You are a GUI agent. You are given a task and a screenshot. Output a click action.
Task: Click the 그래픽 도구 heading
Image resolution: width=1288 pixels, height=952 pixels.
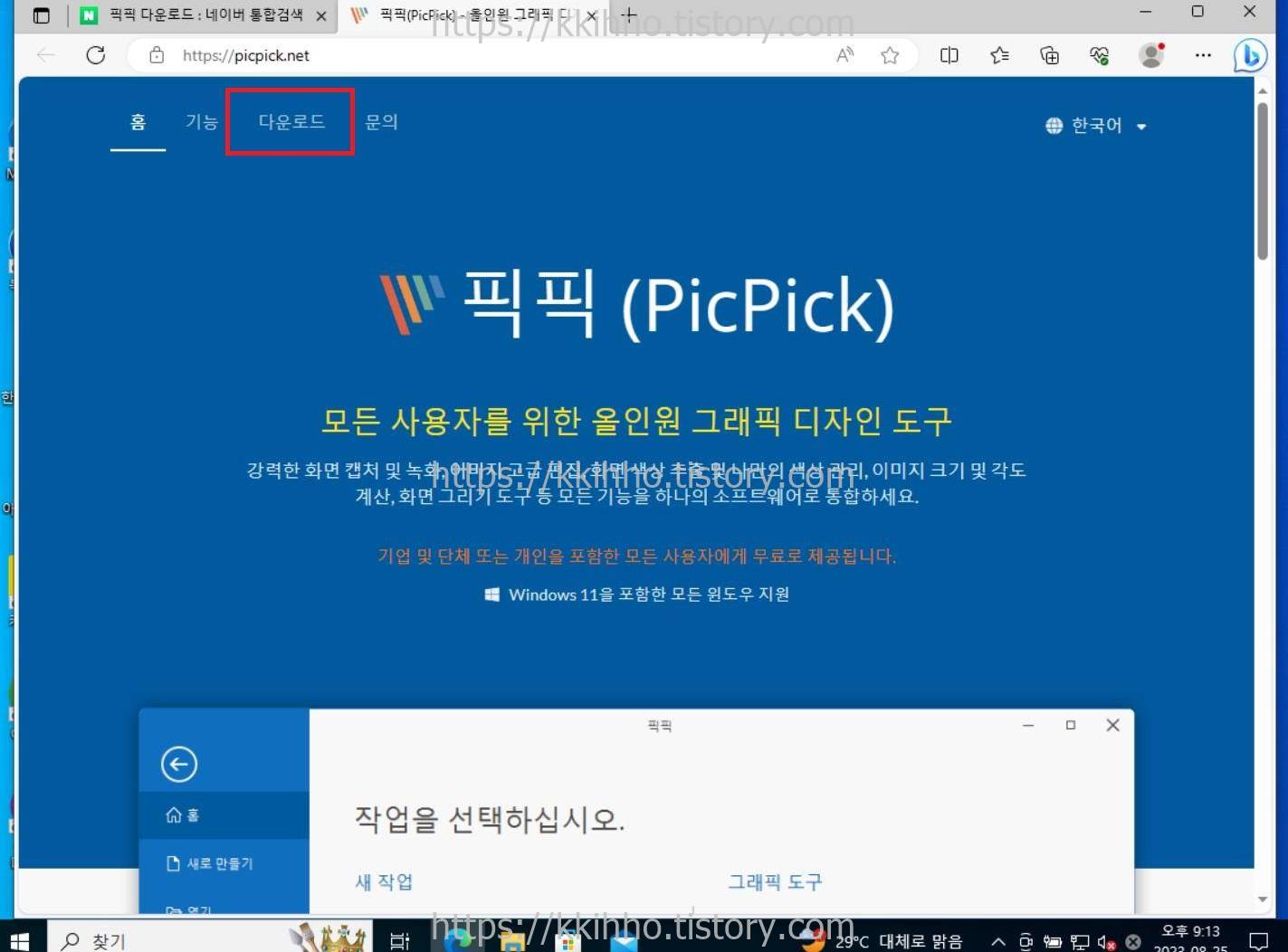point(775,881)
